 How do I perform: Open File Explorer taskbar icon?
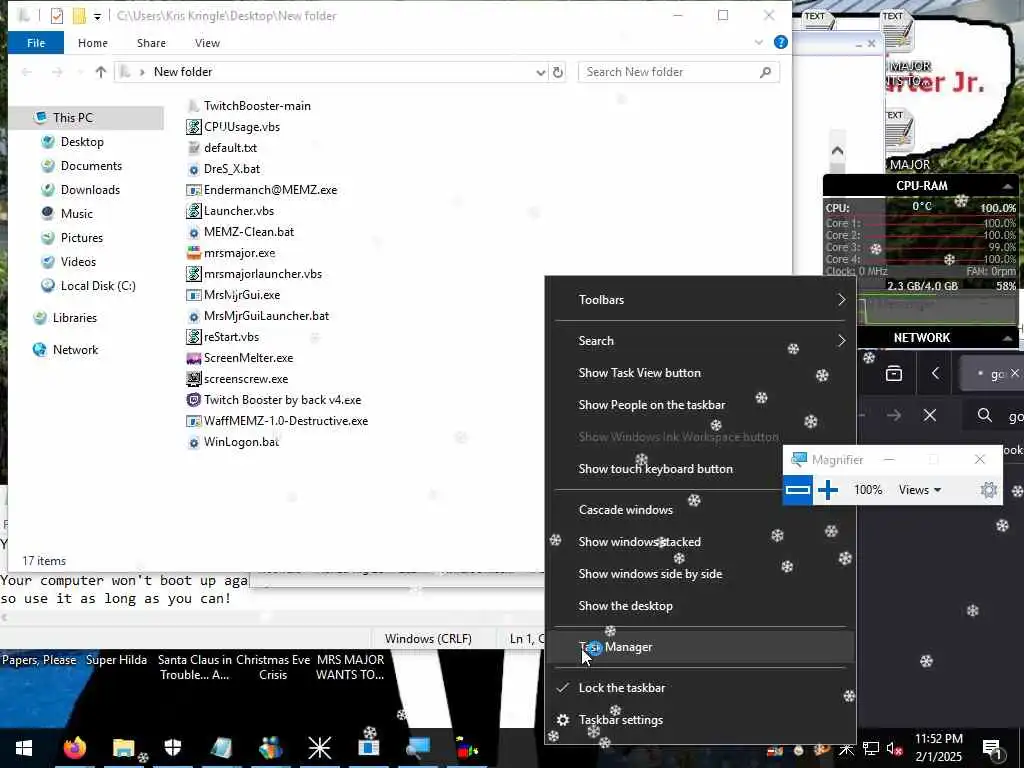[x=123, y=747]
